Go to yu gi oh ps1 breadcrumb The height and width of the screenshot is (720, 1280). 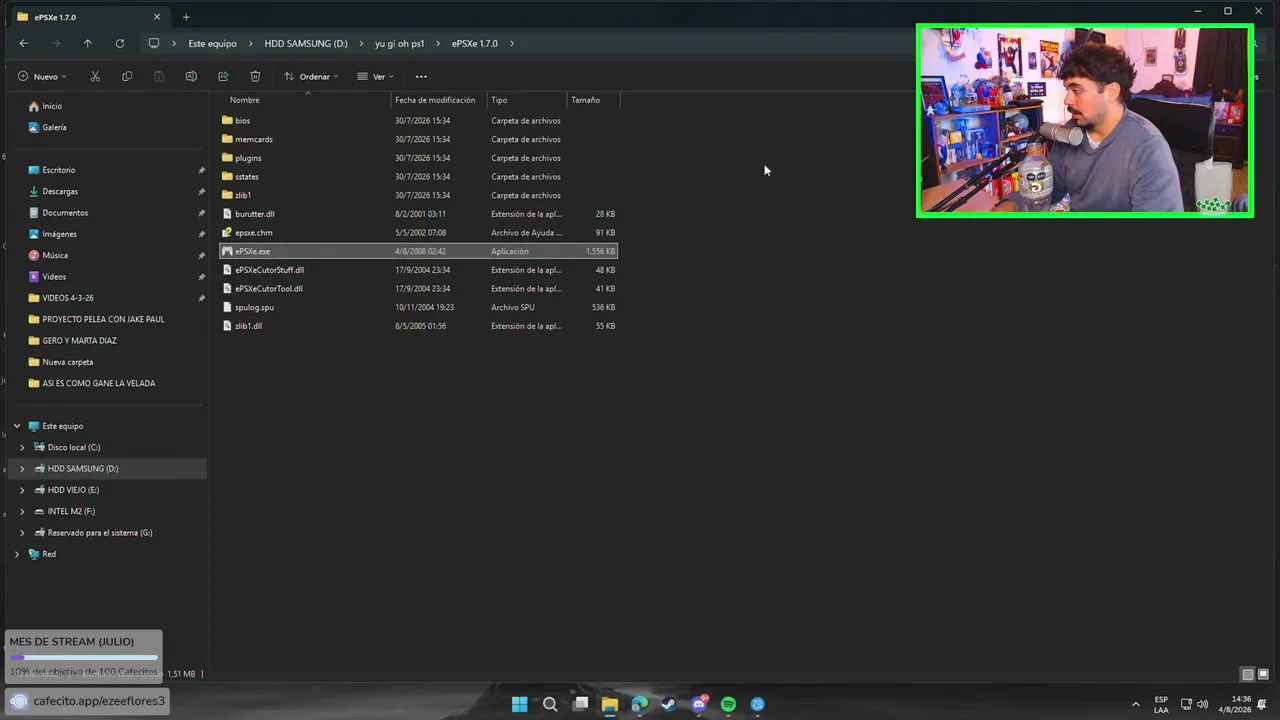pyautogui.click(x=400, y=43)
